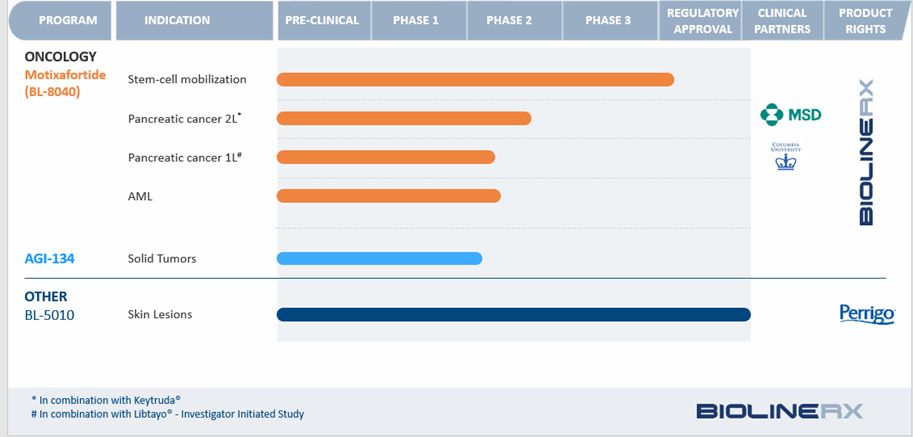Click the BiolineRX footer logo
Screen dimensions: 913x437
(x=779, y=410)
